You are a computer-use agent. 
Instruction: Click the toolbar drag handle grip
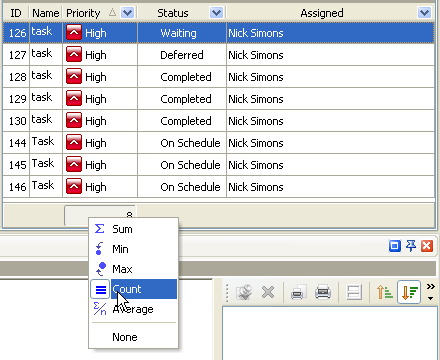[x=227, y=293]
